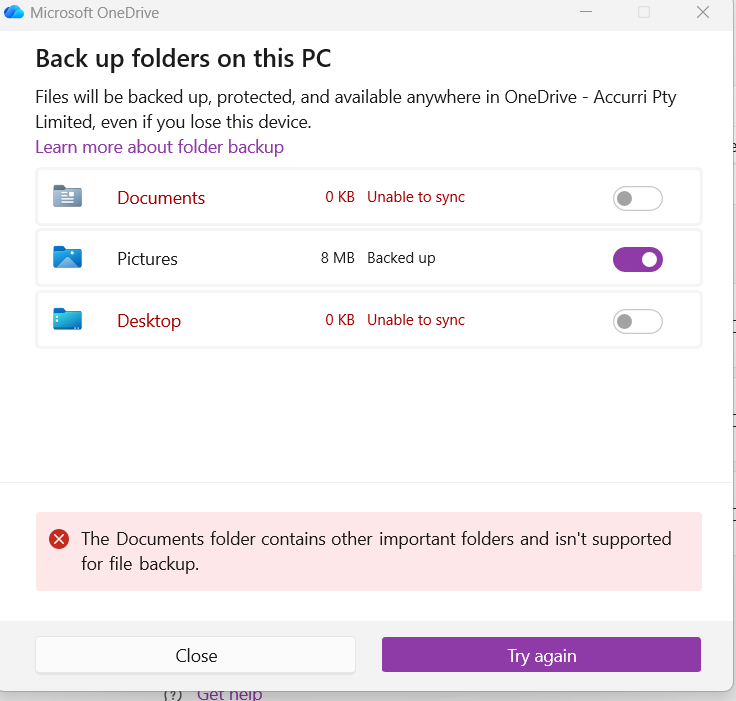Click the red error icon in the alert
Screen dimensions: 736x701
pyautogui.click(x=59, y=539)
